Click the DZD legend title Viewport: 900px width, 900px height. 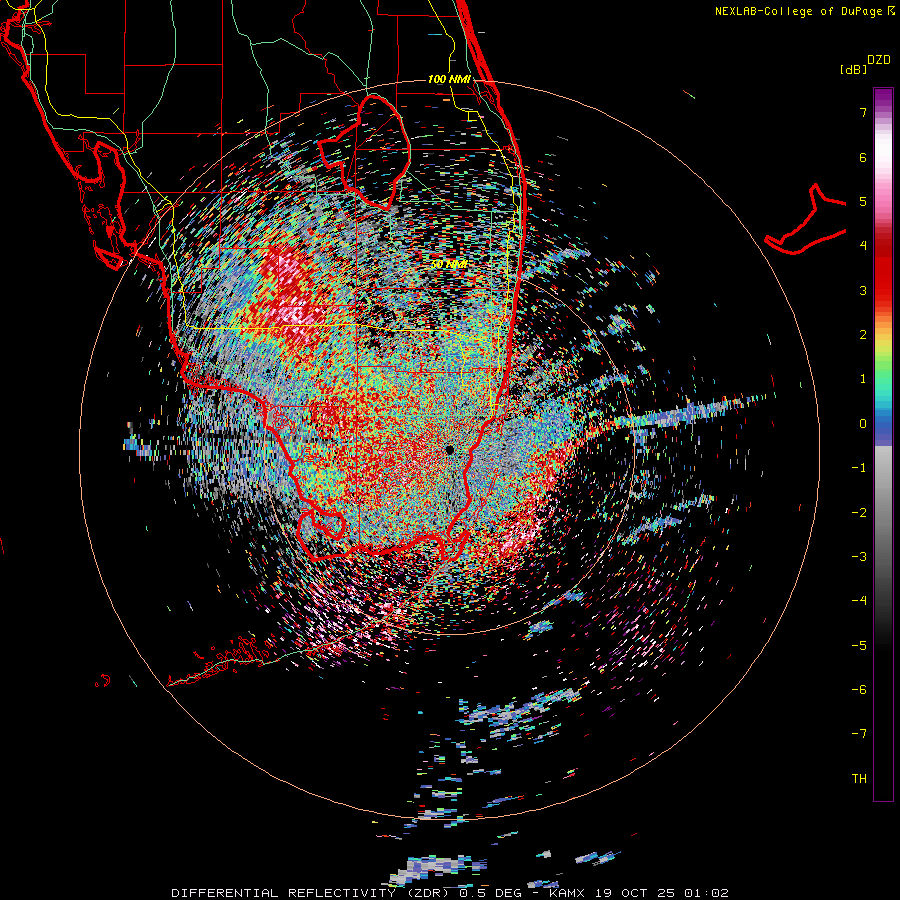(x=879, y=60)
